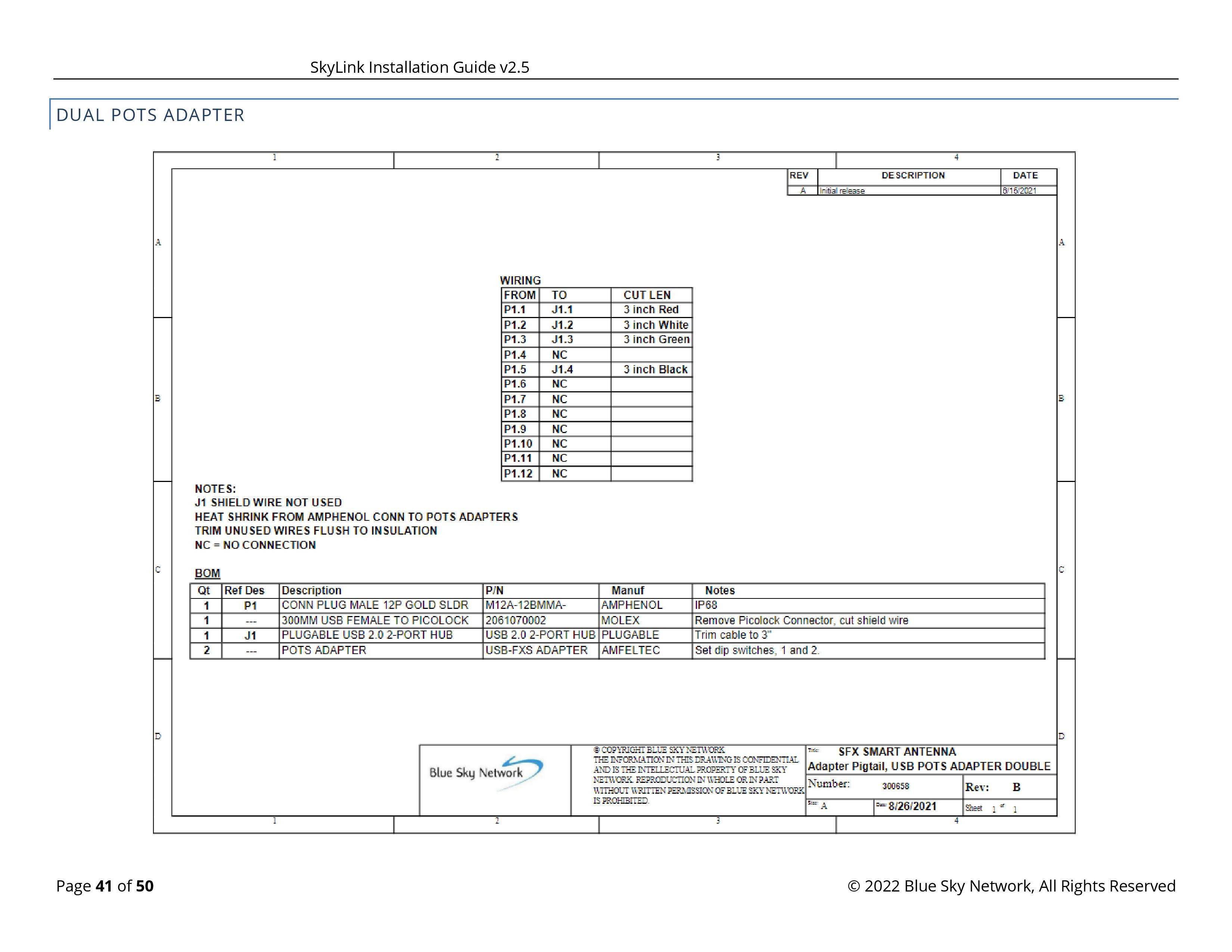Image resolution: width=1232 pixels, height=952 pixels.
Task: Click the underlined 'BOM' heading
Action: point(207,573)
